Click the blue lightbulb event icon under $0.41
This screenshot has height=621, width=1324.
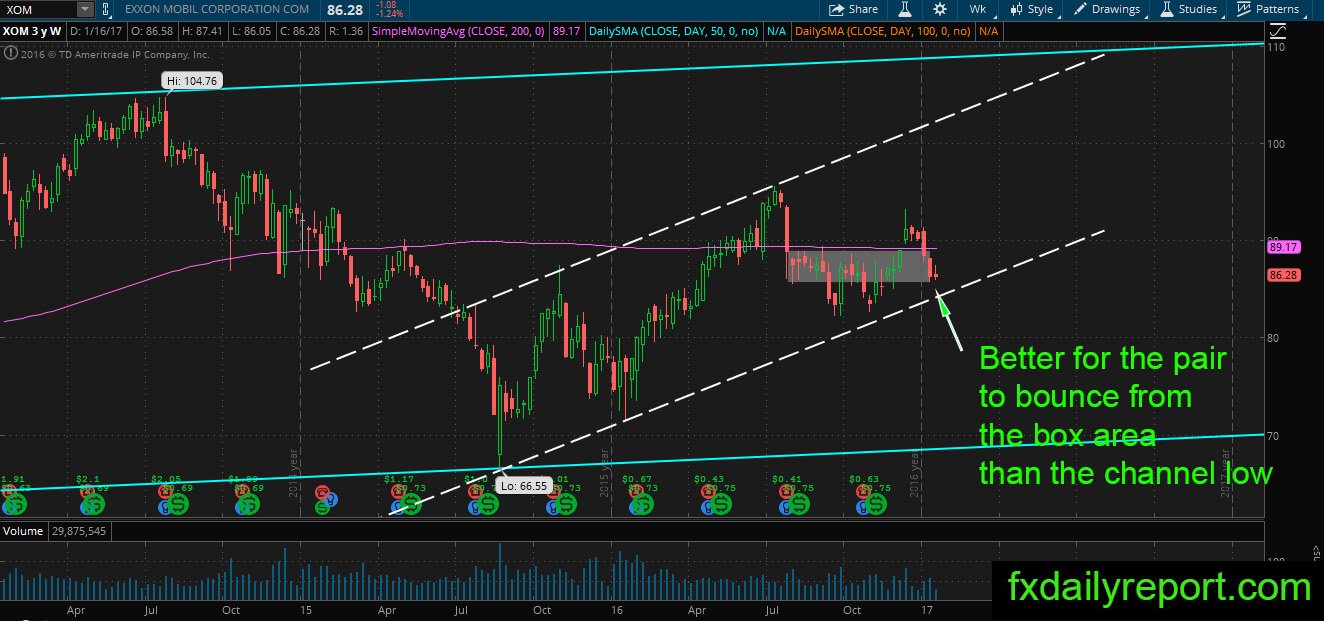click(785, 508)
